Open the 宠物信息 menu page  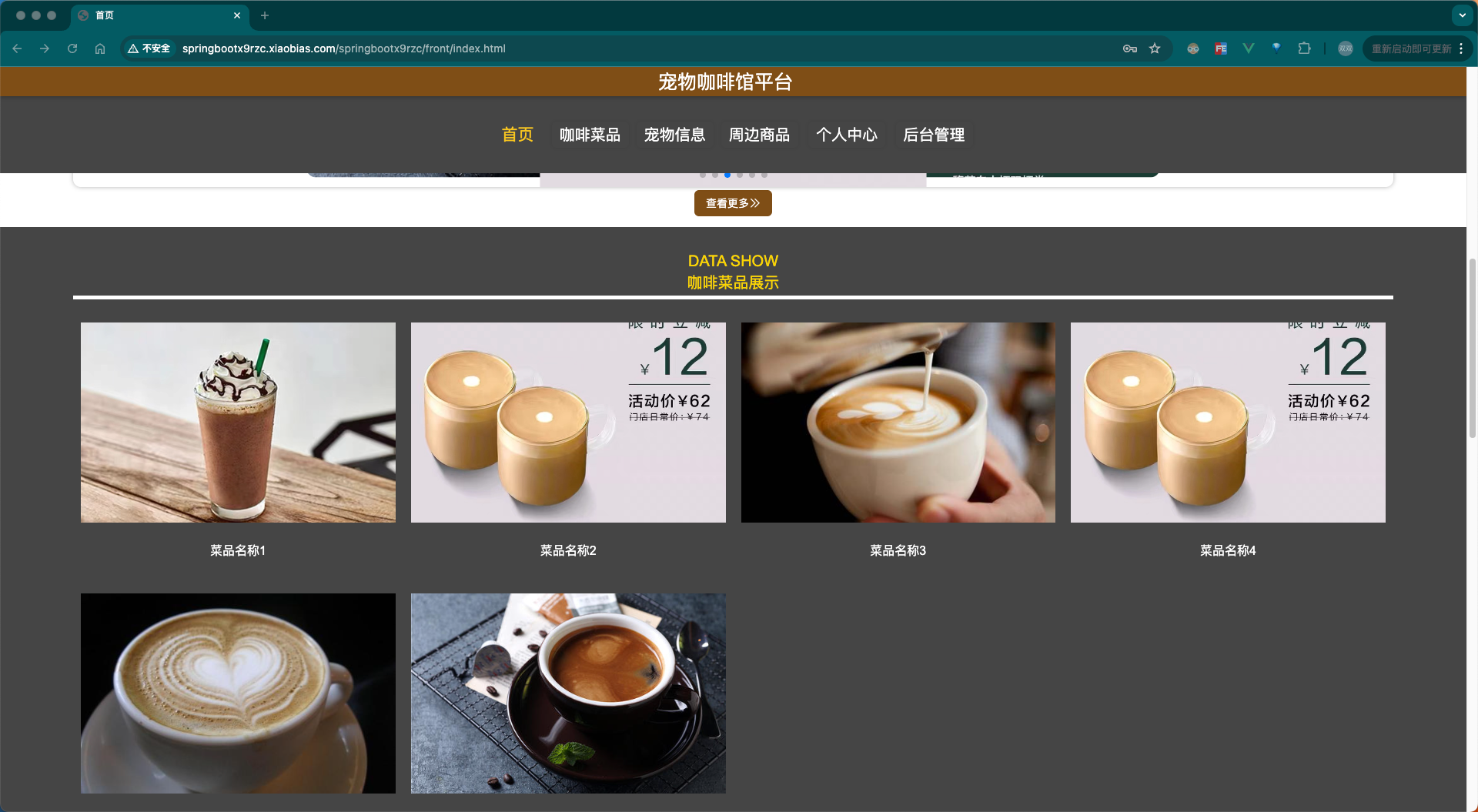coord(674,135)
